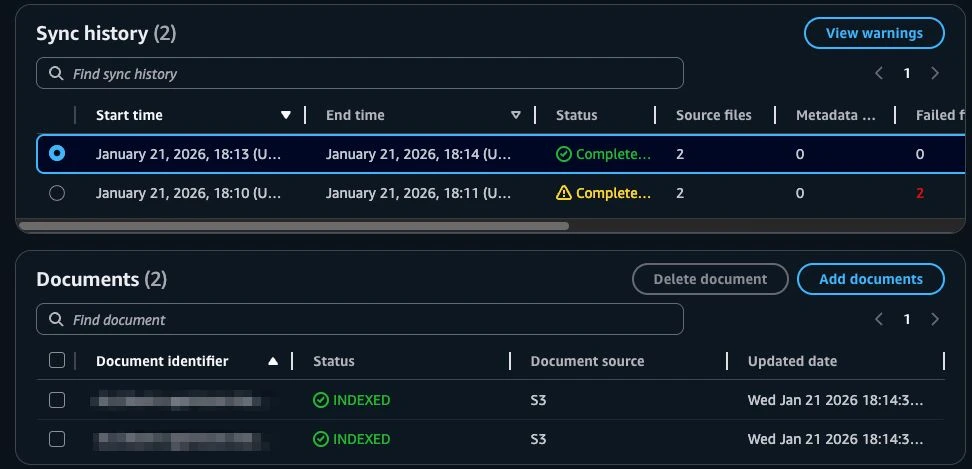Screen dimensions: 972x469
Task: Click the sync history search magnifier icon
Action: 54,73
